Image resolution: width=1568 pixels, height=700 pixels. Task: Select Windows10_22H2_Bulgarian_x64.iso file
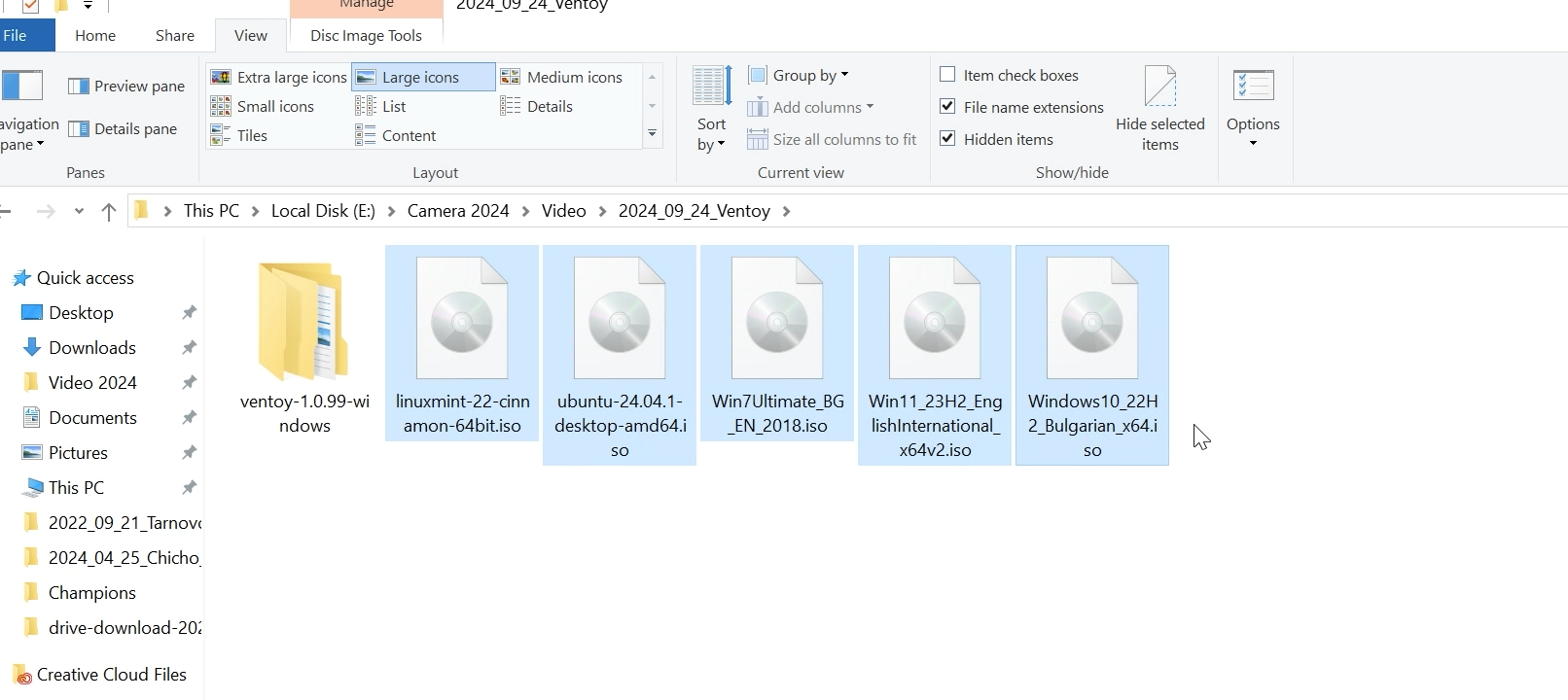pyautogui.click(x=1092, y=355)
